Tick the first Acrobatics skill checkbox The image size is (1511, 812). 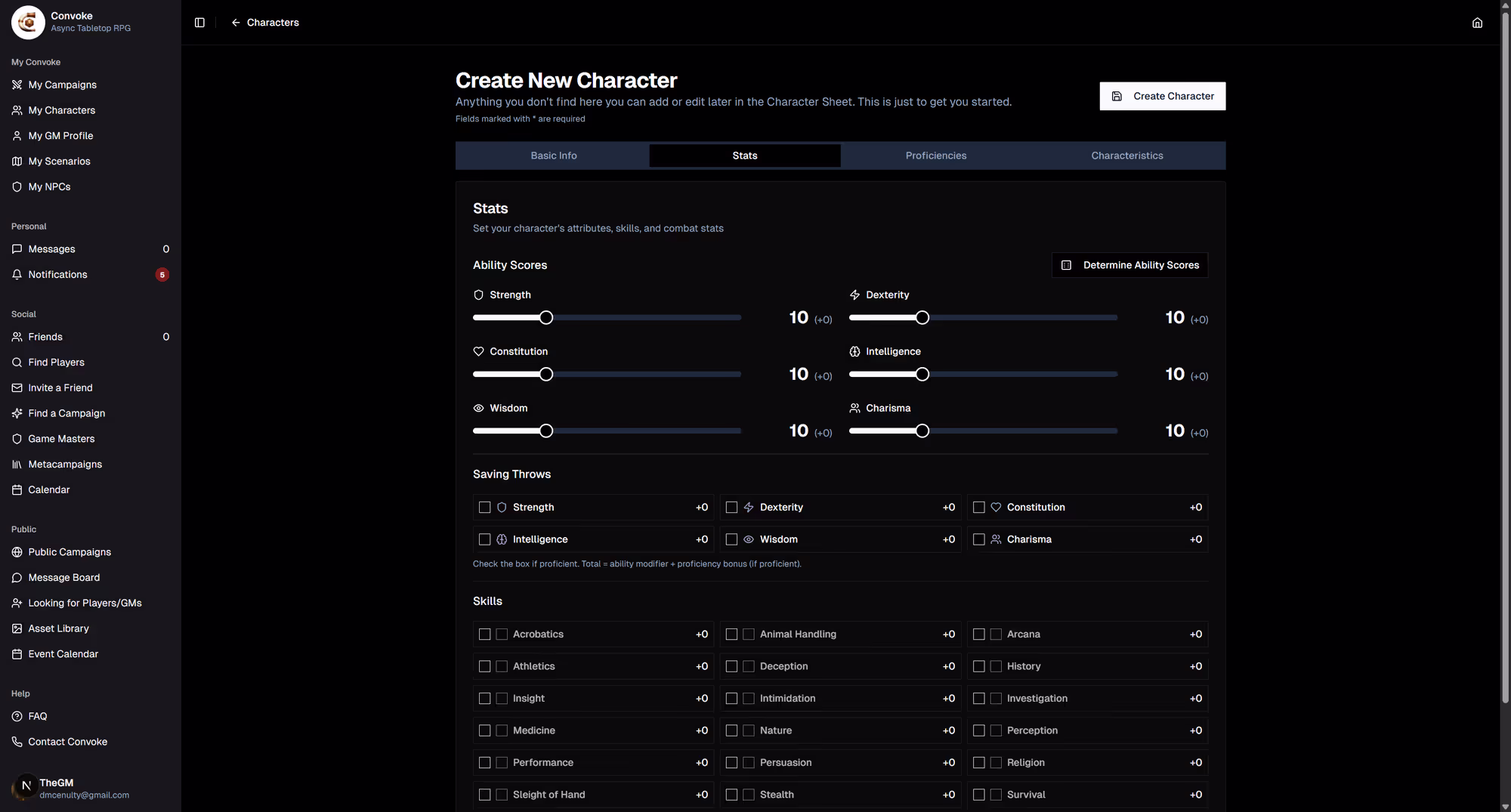pyautogui.click(x=485, y=634)
